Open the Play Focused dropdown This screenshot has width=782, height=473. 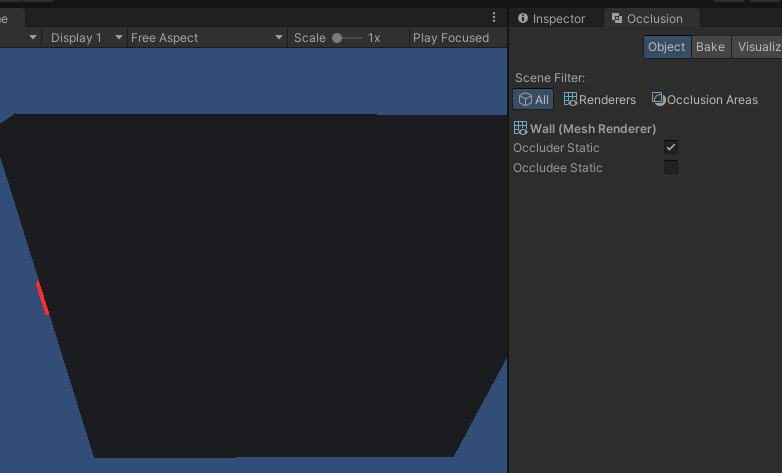click(451, 37)
